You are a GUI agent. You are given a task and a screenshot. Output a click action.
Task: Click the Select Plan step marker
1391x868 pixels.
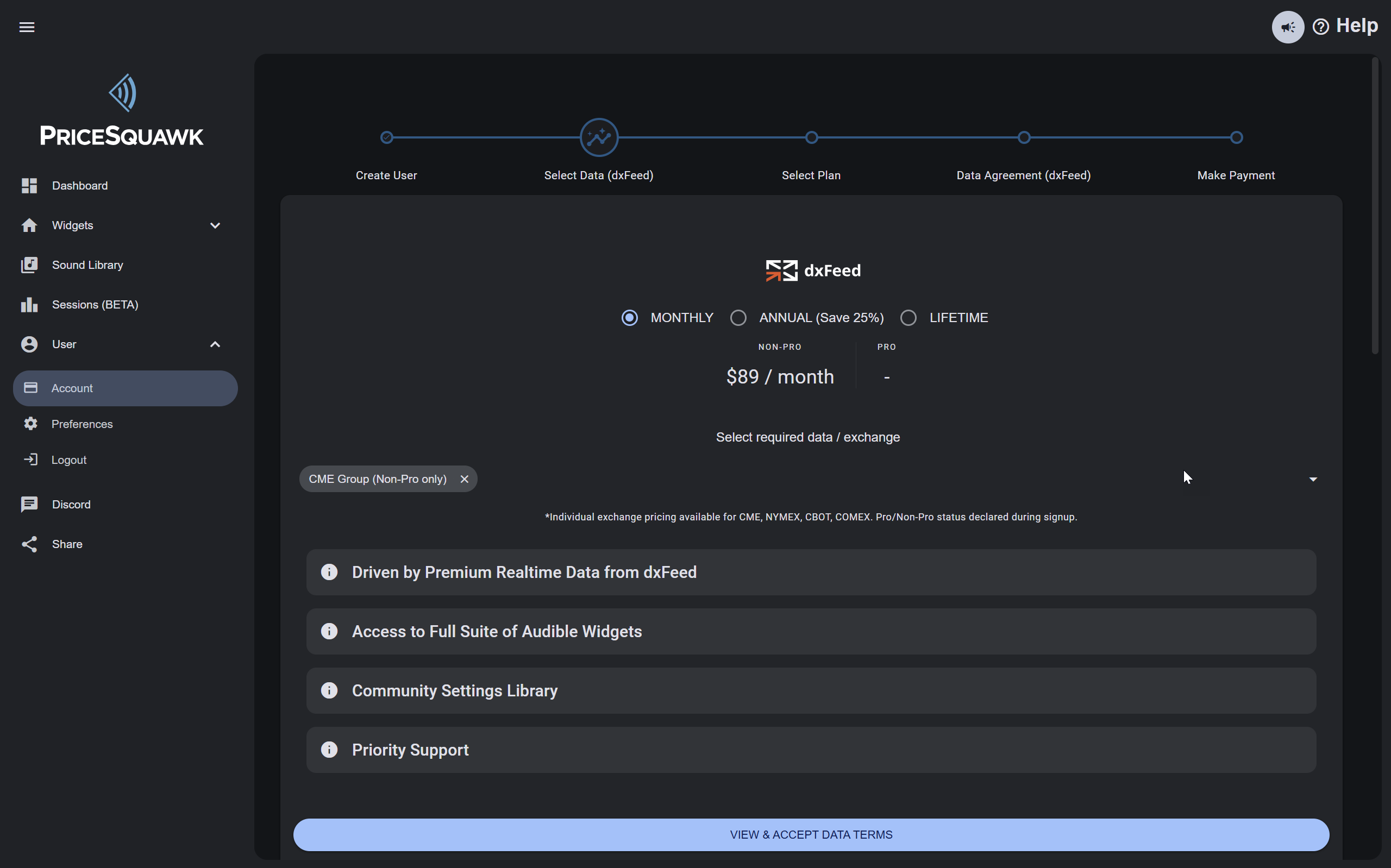pyautogui.click(x=811, y=138)
